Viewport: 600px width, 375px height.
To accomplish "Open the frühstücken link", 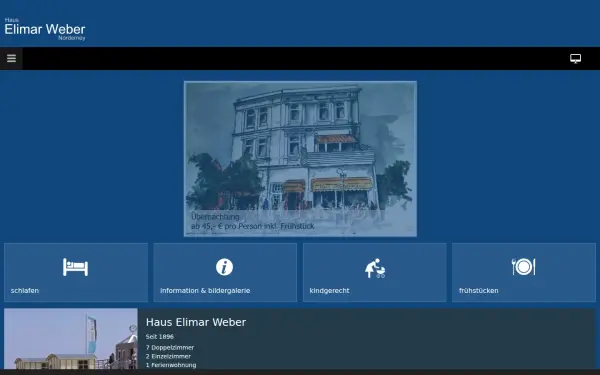I will click(478, 291).
